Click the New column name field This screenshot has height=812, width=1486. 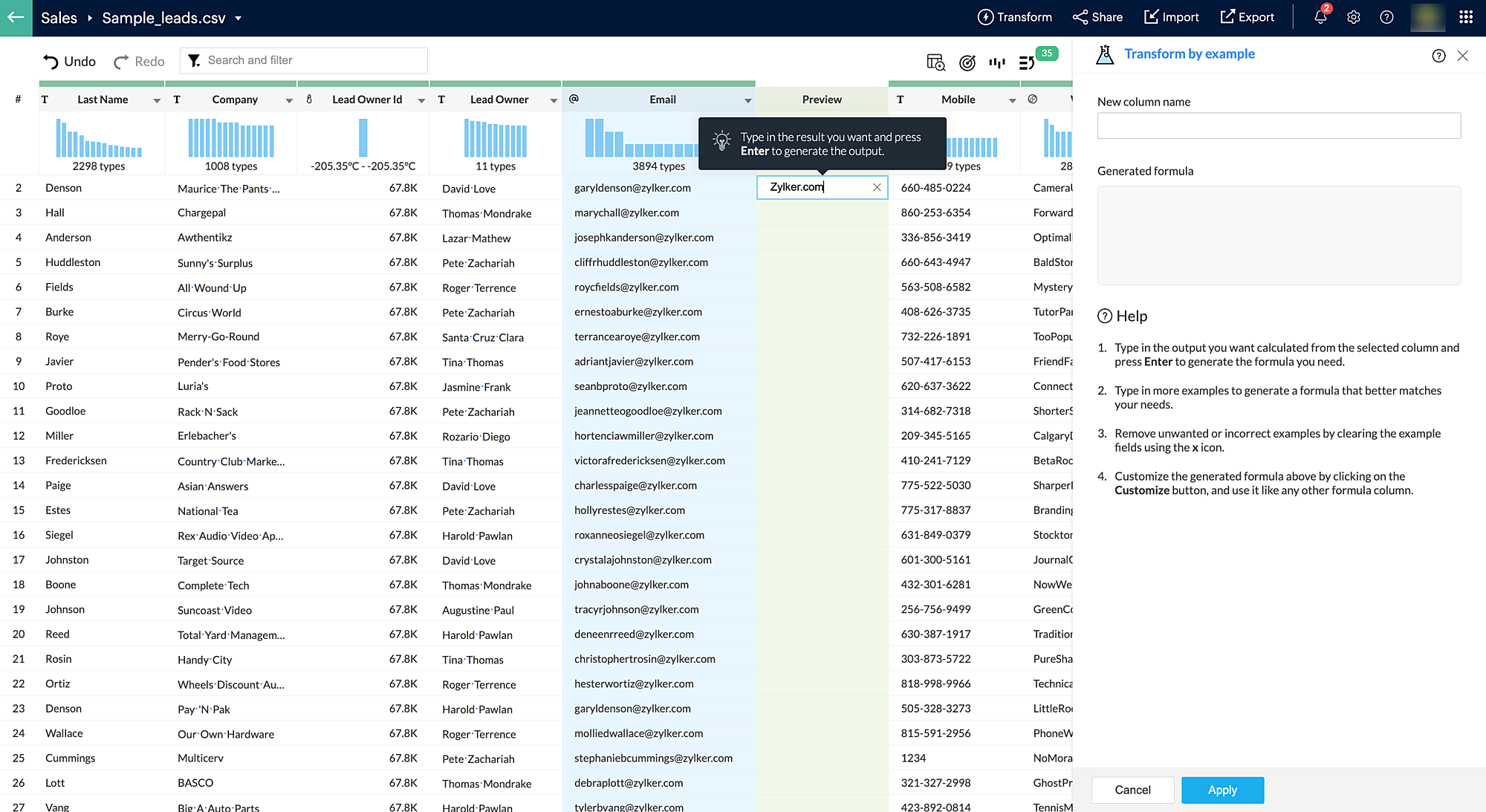tap(1278, 126)
